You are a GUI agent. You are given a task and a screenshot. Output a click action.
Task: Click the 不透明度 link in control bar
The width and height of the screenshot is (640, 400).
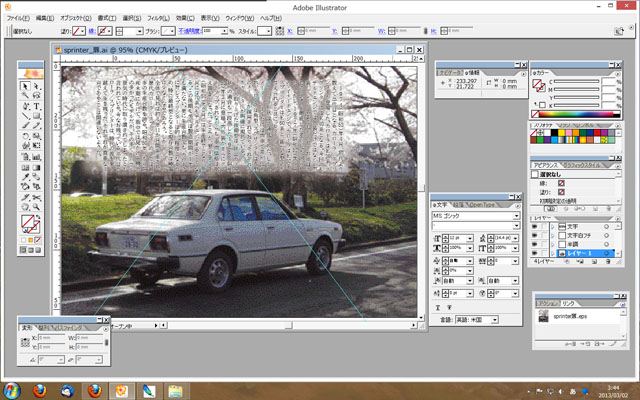(190, 31)
